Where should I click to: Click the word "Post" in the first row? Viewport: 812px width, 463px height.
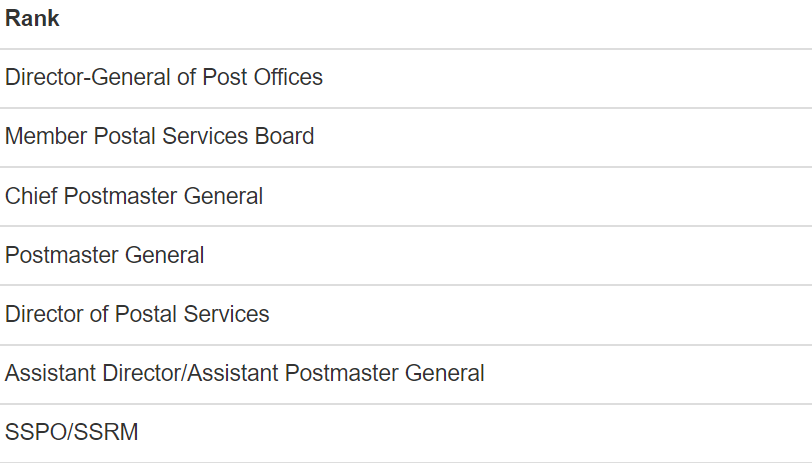[x=224, y=77]
